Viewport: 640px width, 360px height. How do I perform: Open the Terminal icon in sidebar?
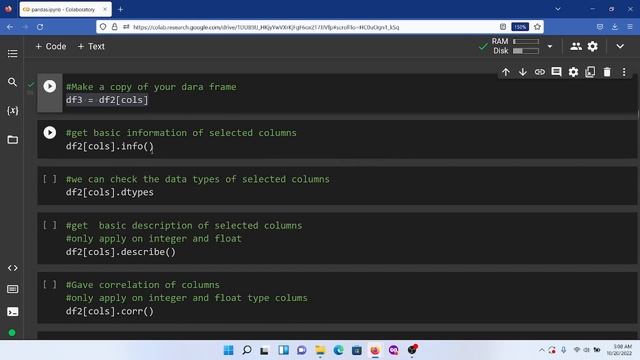[x=12, y=312]
